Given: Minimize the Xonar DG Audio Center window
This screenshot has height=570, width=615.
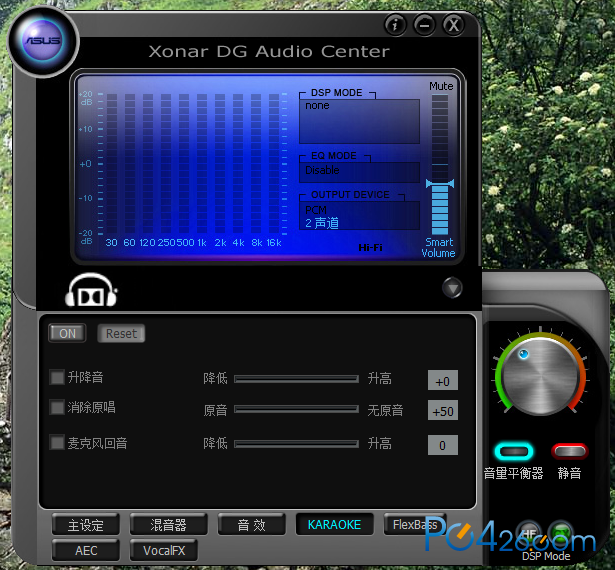Looking at the screenshot, I should coord(424,25).
